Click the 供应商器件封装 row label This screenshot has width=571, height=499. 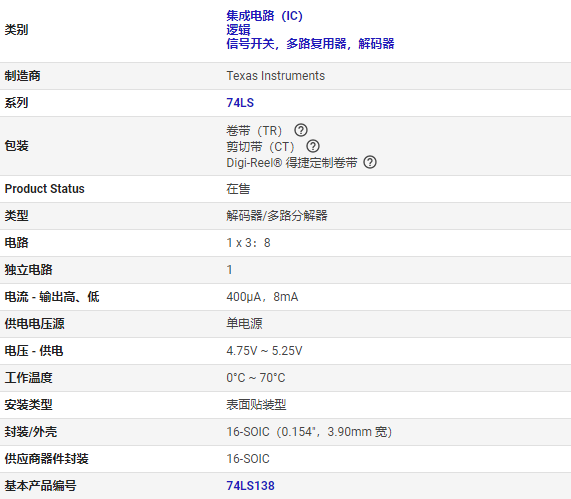click(x=46, y=459)
